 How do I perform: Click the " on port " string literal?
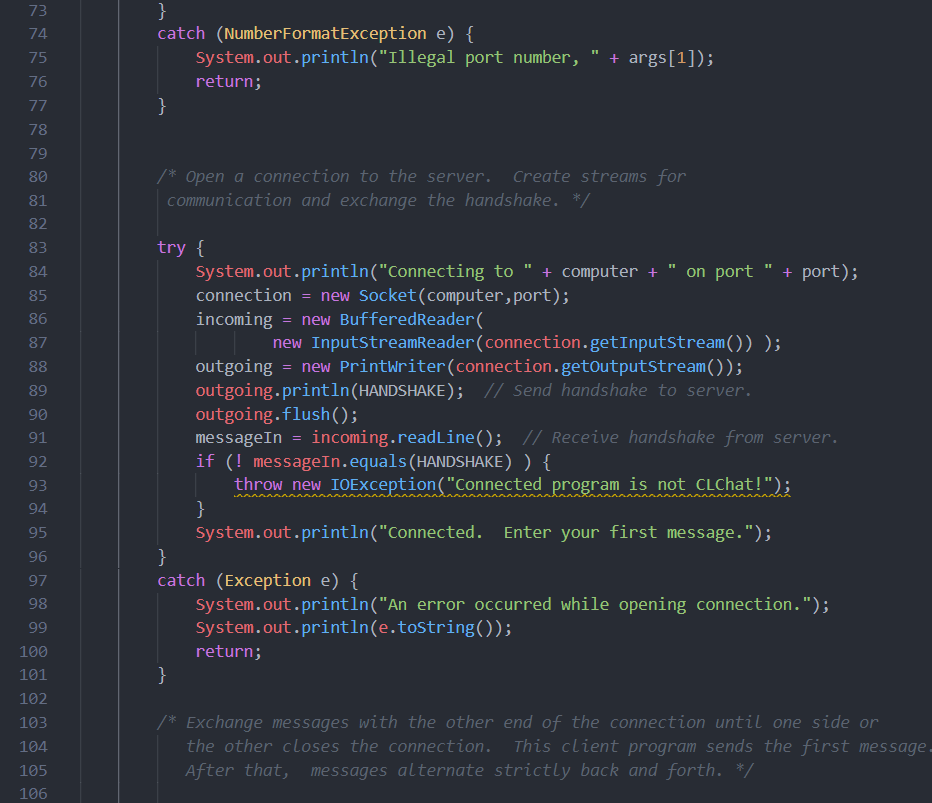(x=720, y=272)
